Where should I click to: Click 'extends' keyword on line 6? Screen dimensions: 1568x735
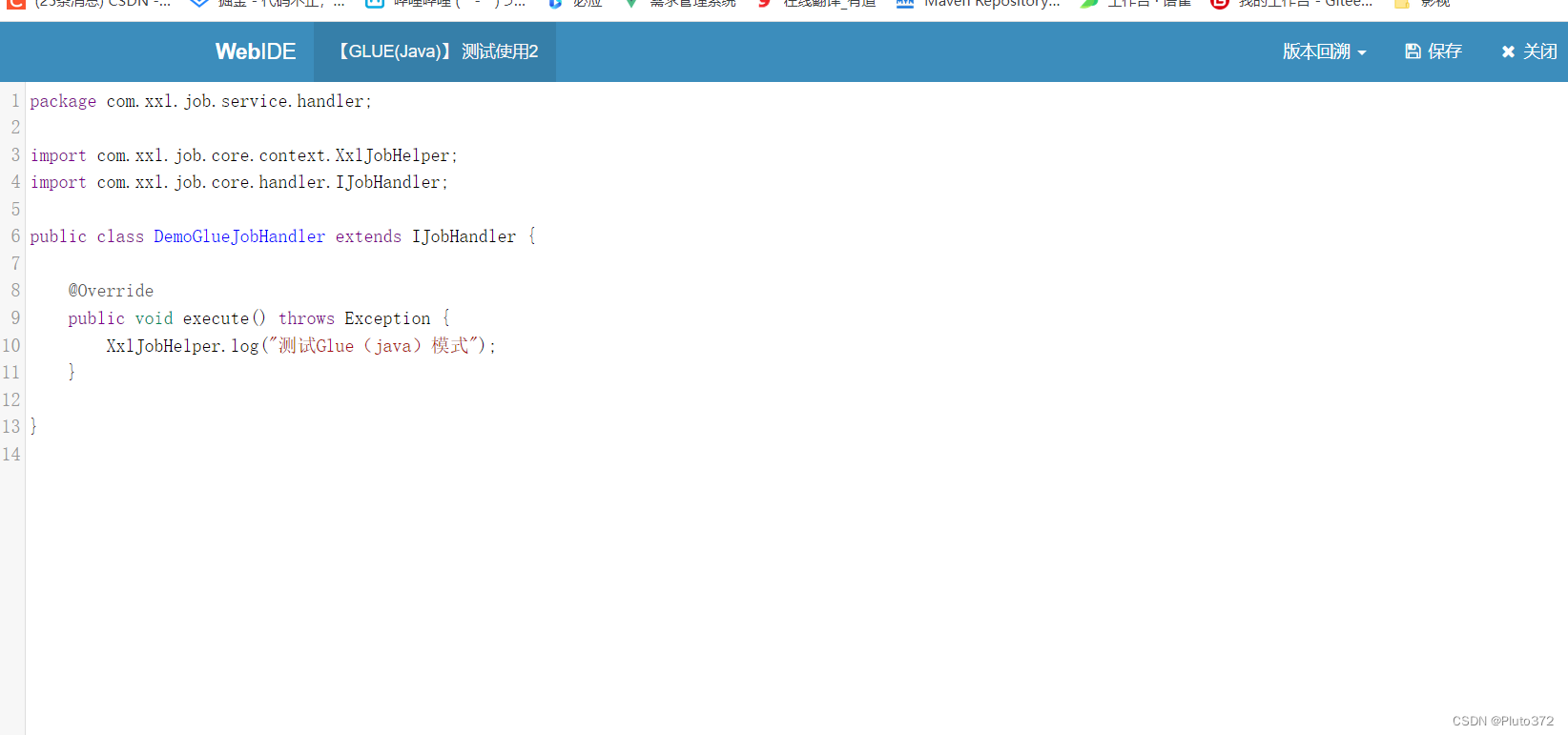(x=368, y=236)
